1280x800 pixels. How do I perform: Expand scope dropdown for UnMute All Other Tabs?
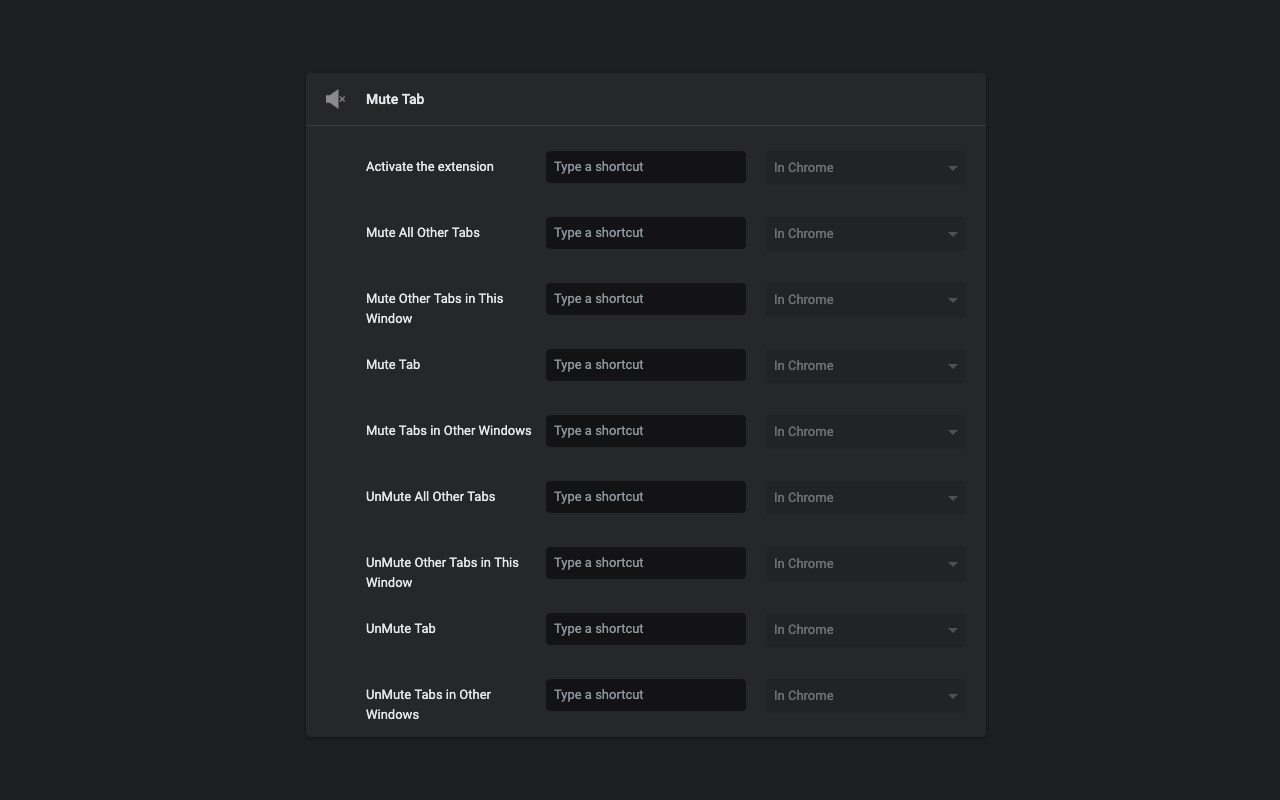pyautogui.click(x=865, y=497)
